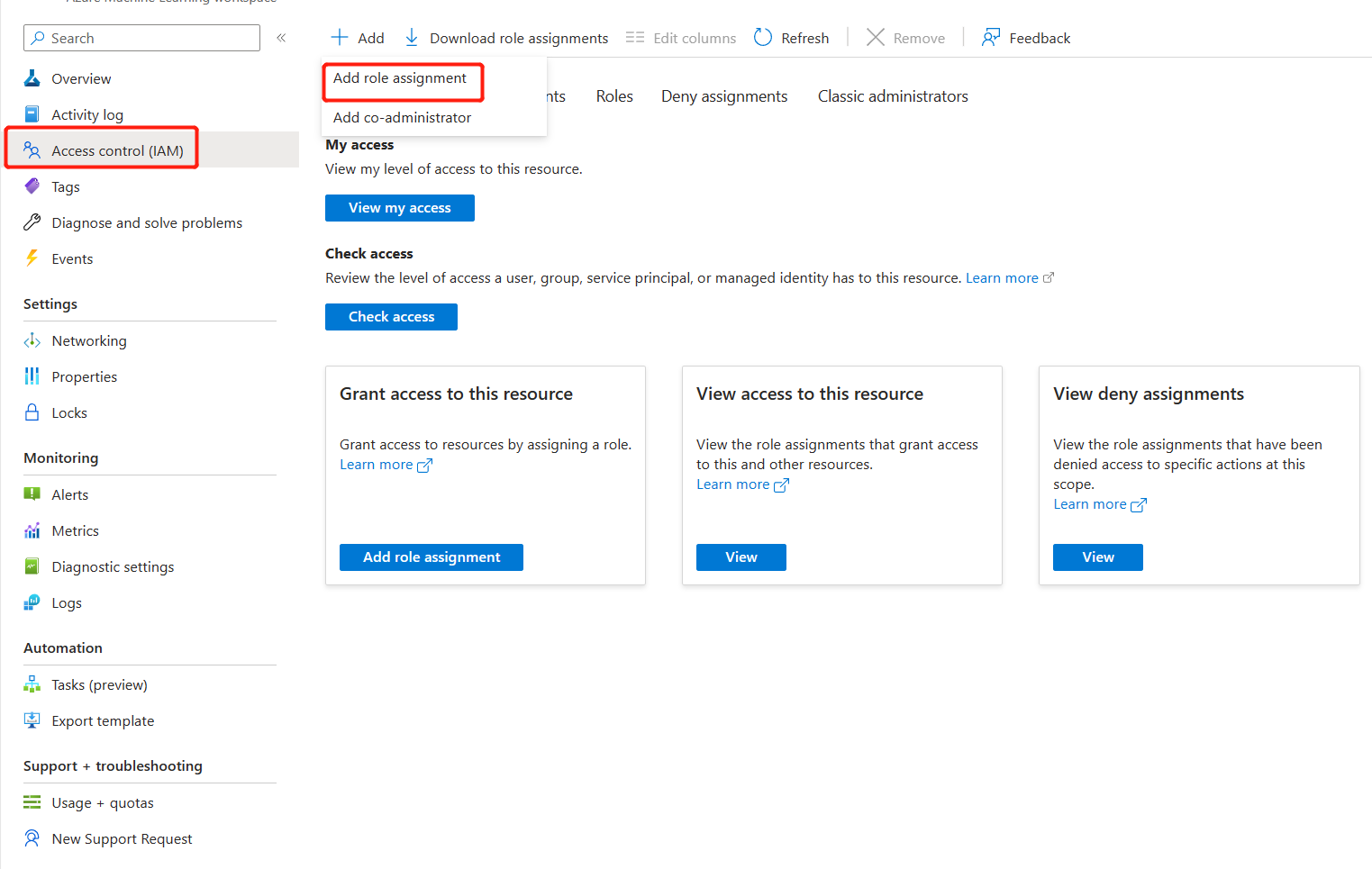
Task: Open the Overview menu label
Action: click(x=81, y=78)
